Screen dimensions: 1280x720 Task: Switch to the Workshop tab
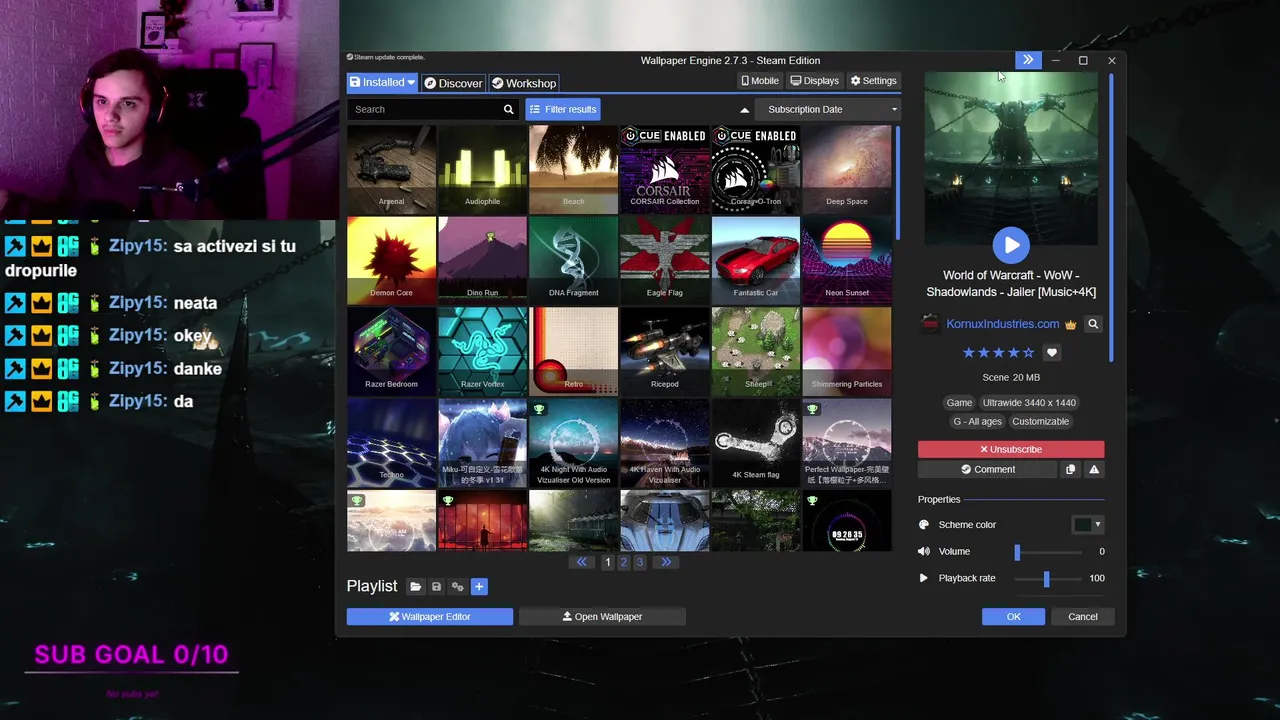[523, 83]
